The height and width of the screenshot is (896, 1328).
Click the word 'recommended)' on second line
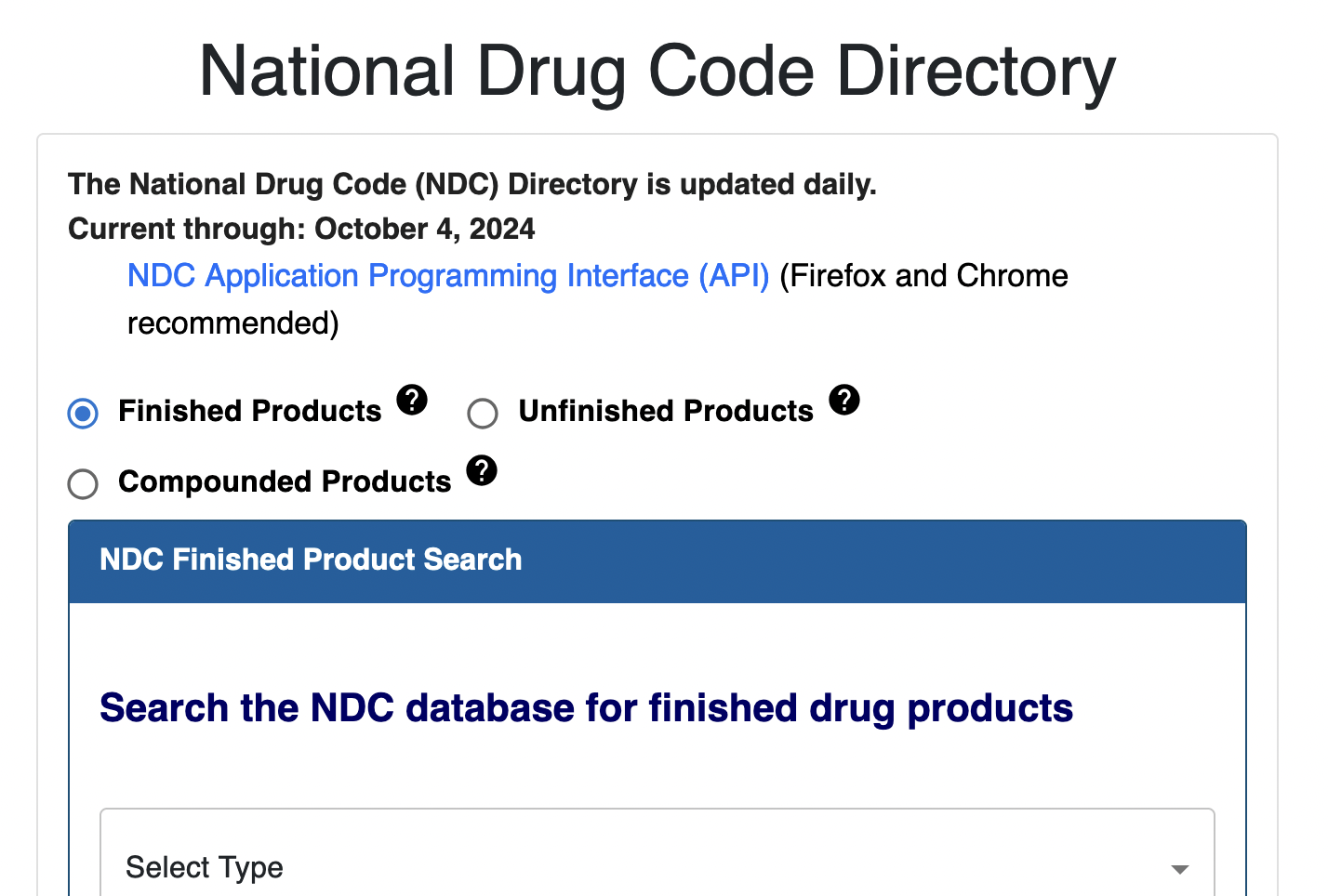[232, 323]
